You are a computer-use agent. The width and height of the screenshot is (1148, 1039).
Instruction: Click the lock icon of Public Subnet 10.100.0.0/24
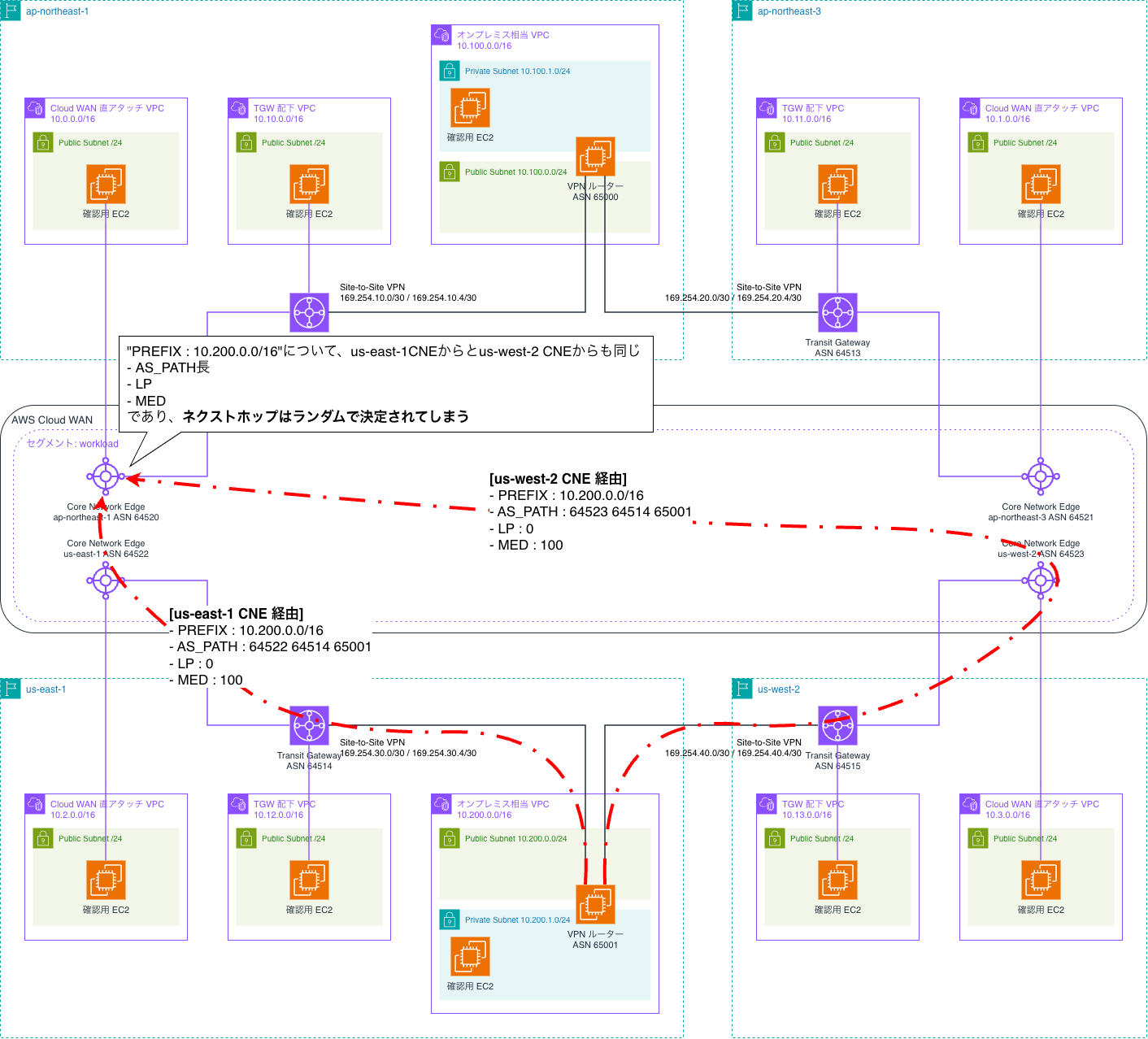tap(450, 172)
